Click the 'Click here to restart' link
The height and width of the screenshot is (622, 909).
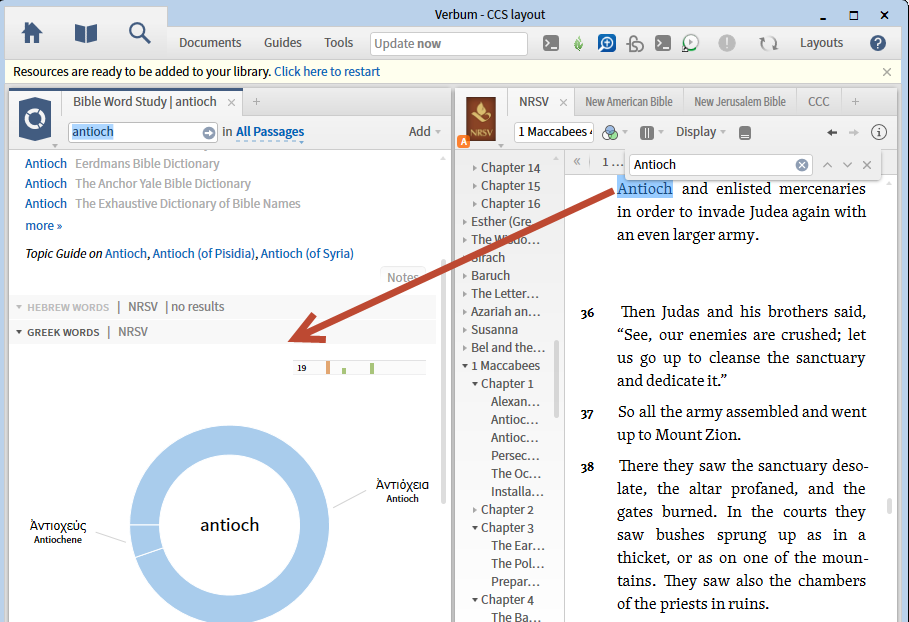(327, 72)
